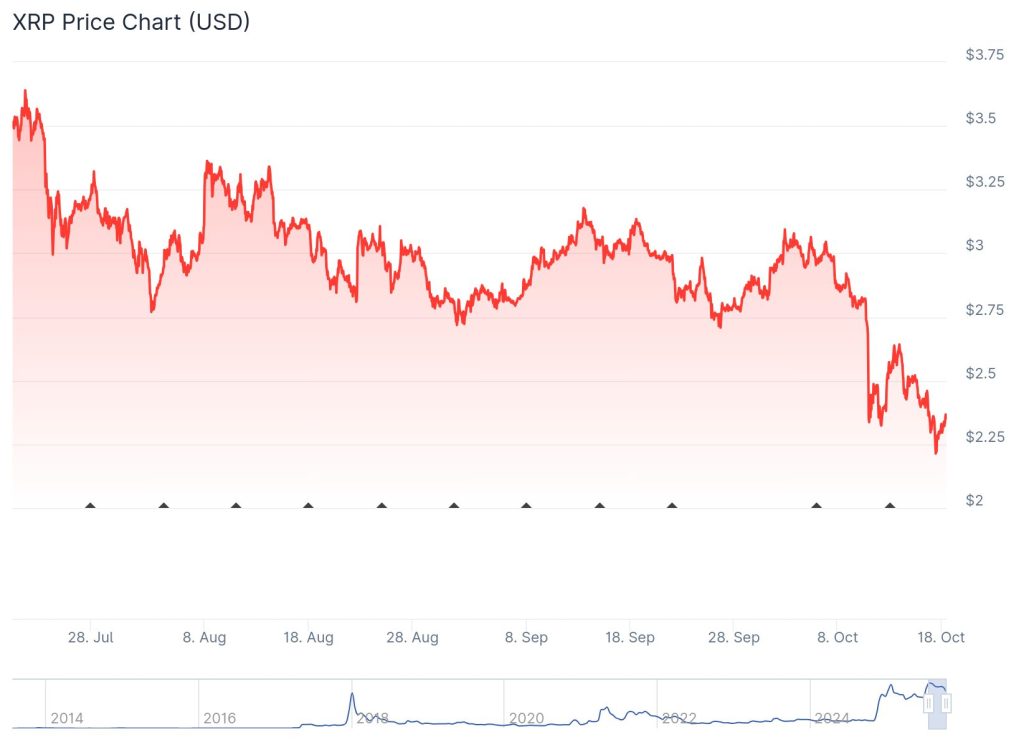Jump to 2014 in the overview navigator

pyautogui.click(x=66, y=718)
